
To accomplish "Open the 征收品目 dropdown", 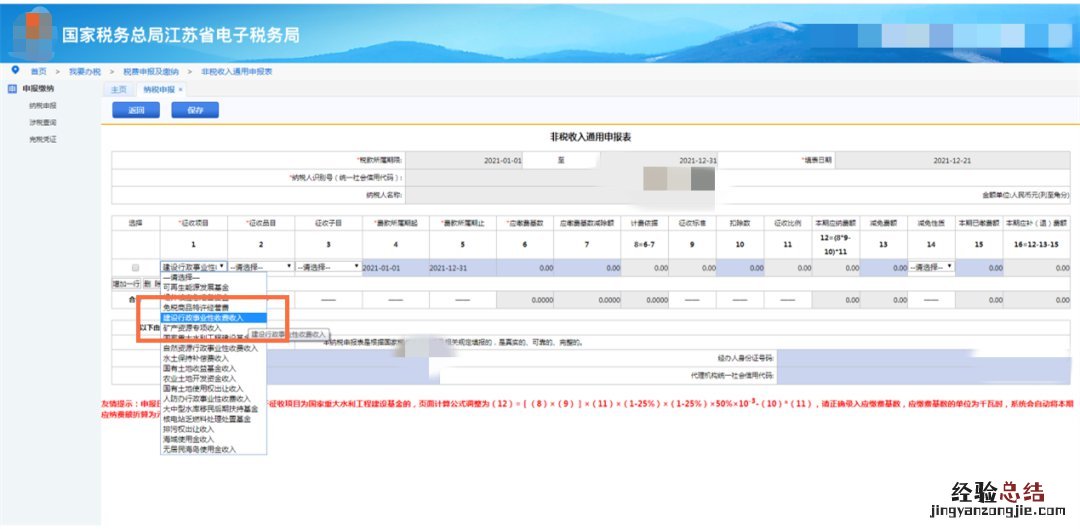I will tap(261, 268).
